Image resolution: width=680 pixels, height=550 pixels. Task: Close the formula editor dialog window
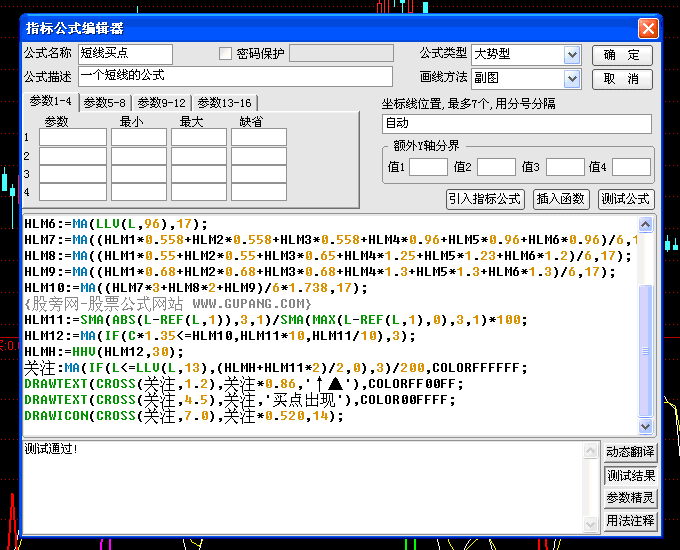coord(648,29)
